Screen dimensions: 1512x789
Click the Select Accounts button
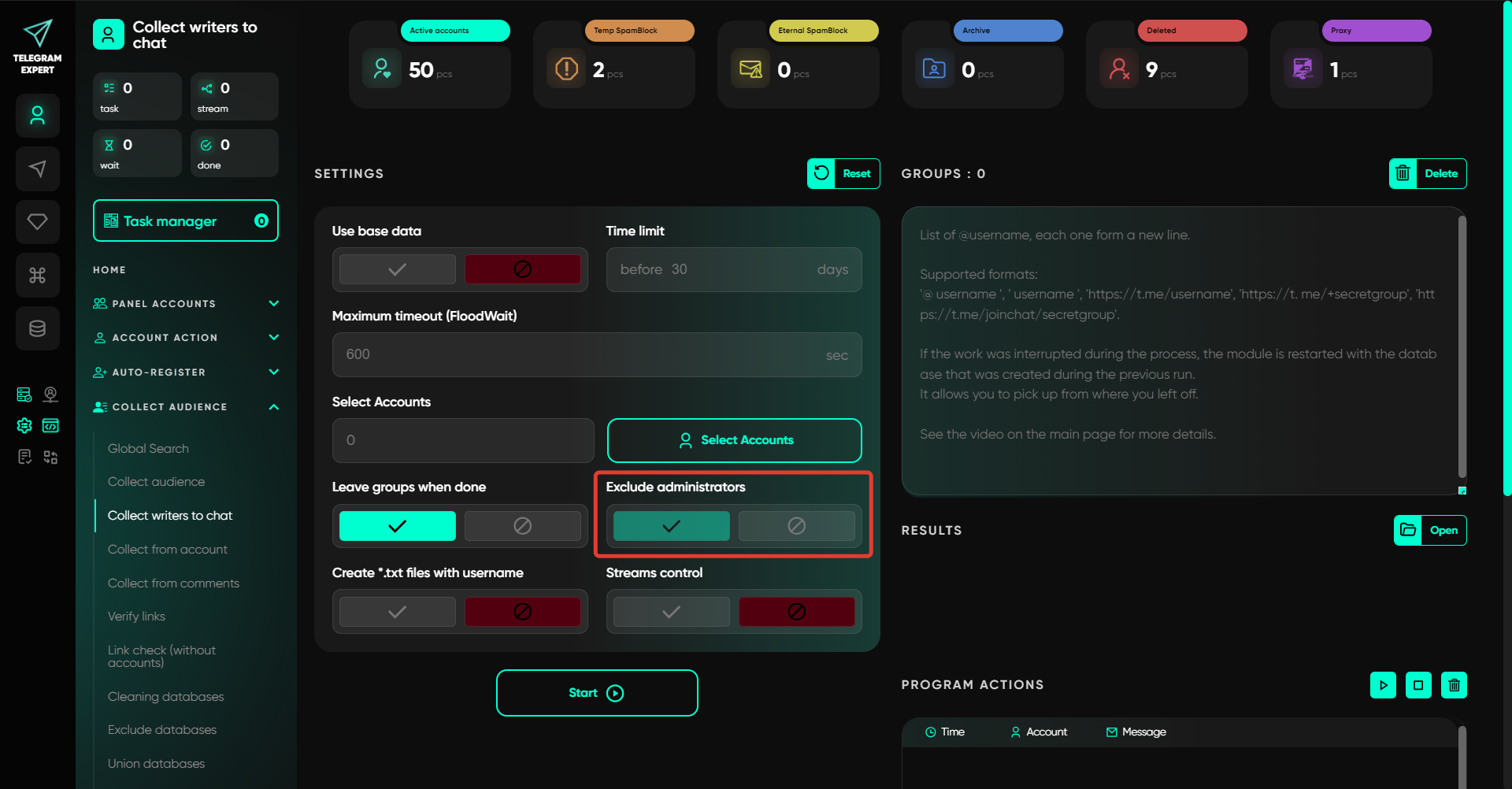(734, 440)
